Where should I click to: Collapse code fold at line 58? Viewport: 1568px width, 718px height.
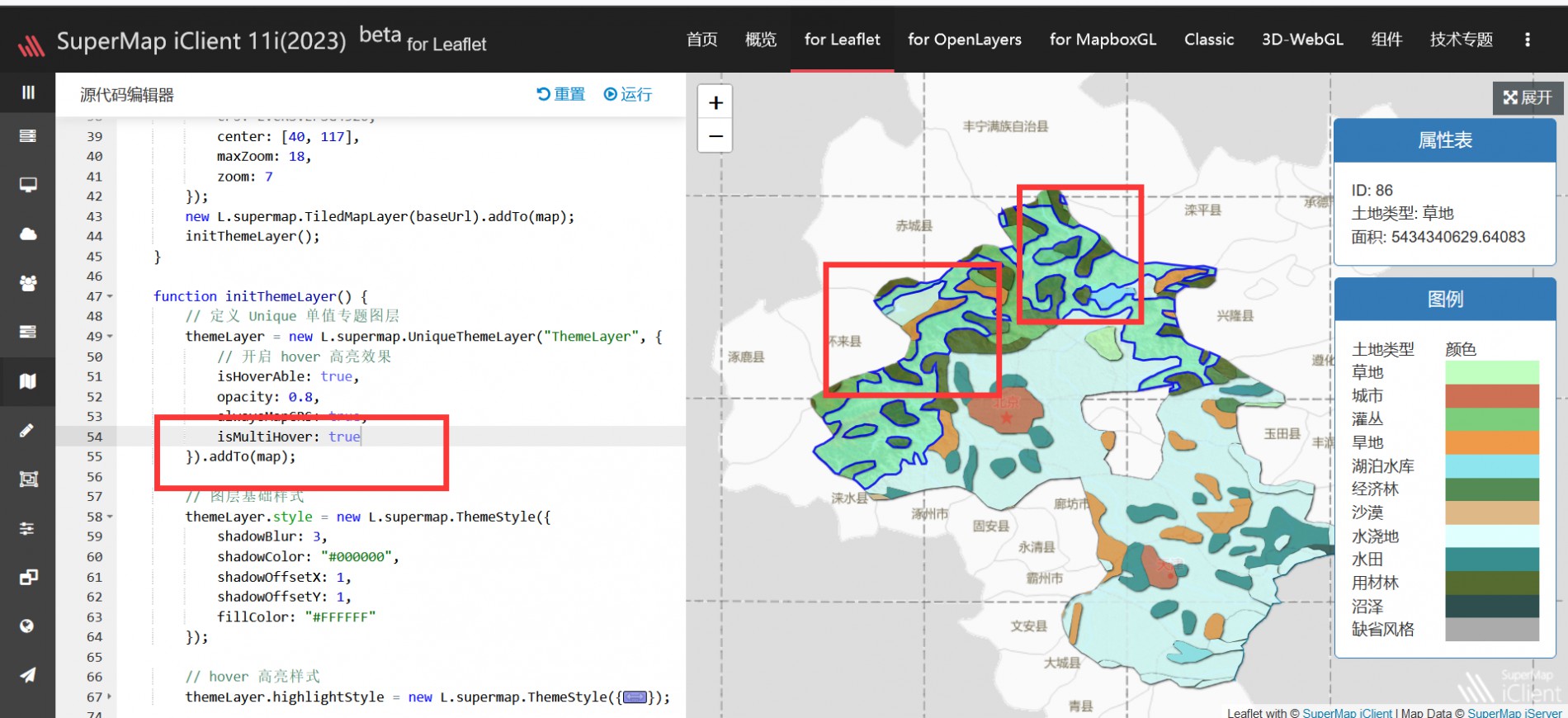[x=110, y=517]
